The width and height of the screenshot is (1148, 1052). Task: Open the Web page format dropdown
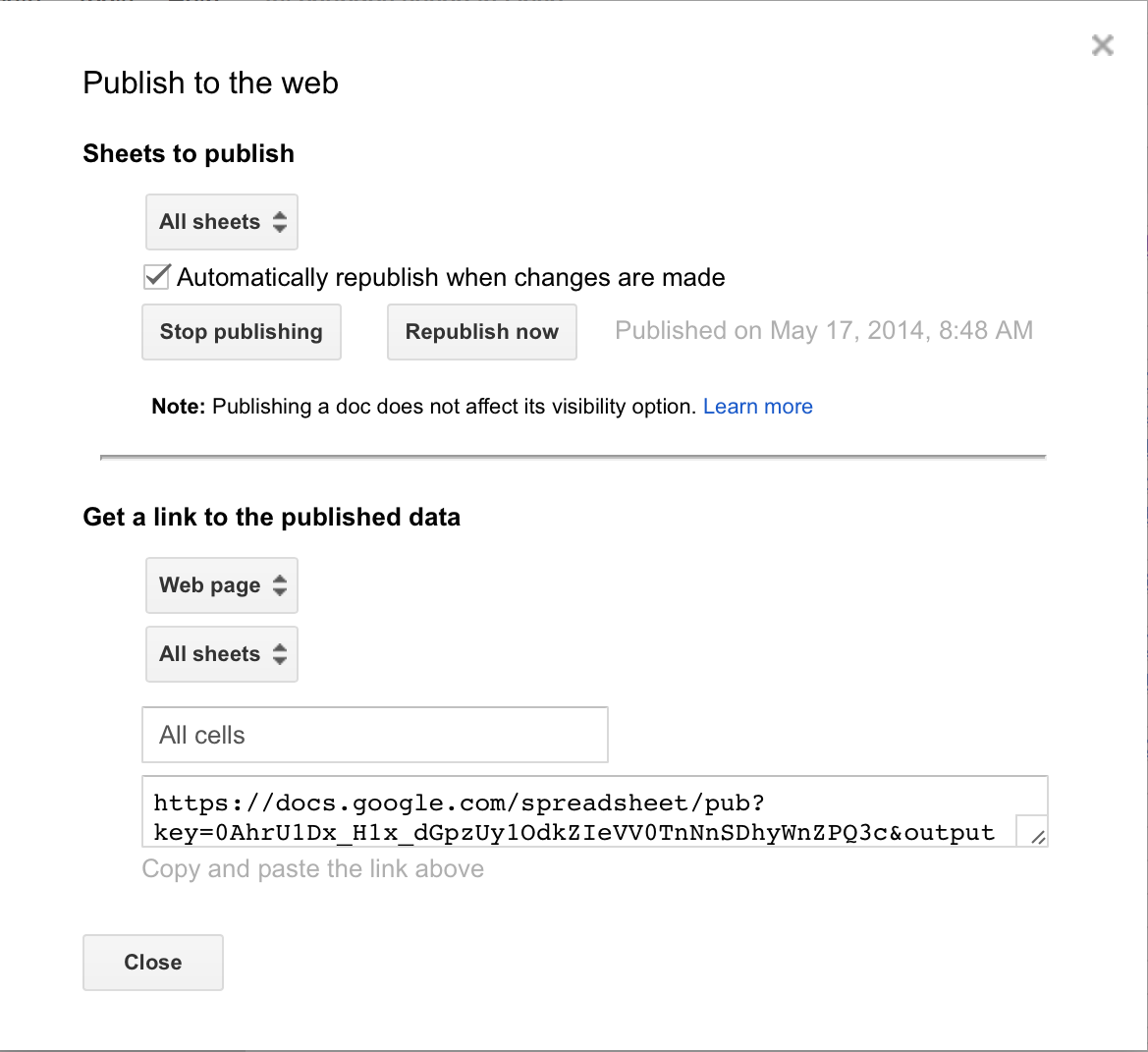(x=210, y=585)
